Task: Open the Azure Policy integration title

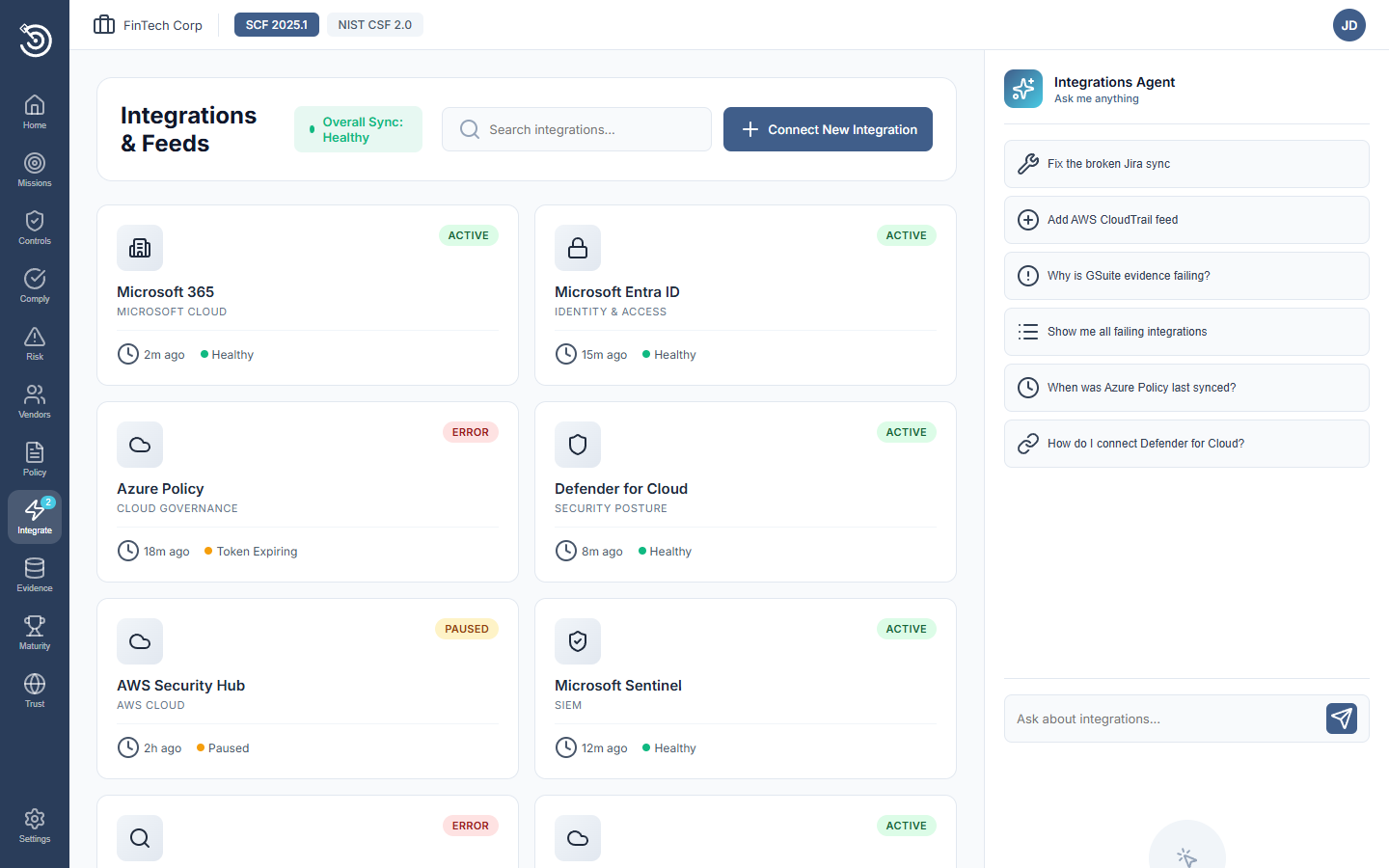Action: pyautogui.click(x=160, y=489)
